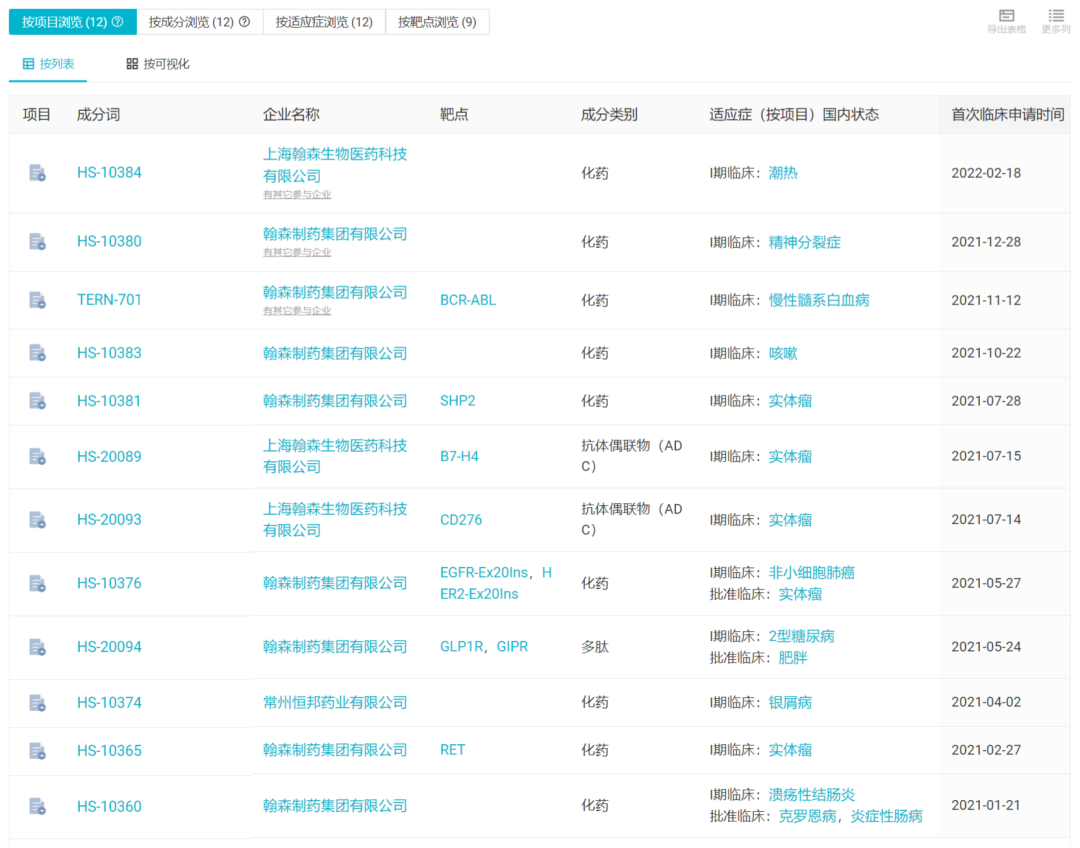Open the HS-10380 ingredient link
The image size is (1080, 848).
click(x=110, y=242)
